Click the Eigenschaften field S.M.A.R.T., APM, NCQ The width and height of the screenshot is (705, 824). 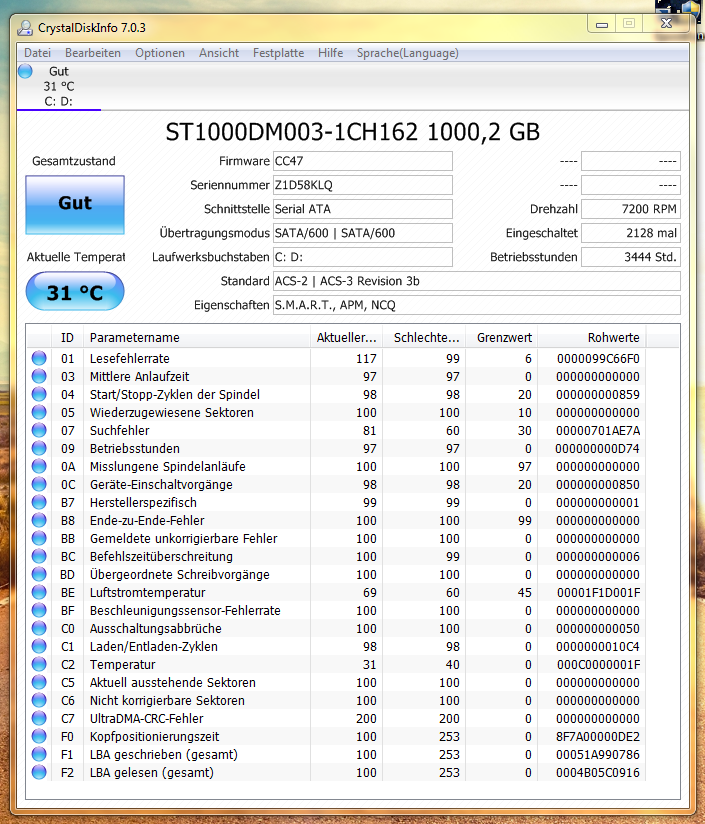[x=476, y=305]
